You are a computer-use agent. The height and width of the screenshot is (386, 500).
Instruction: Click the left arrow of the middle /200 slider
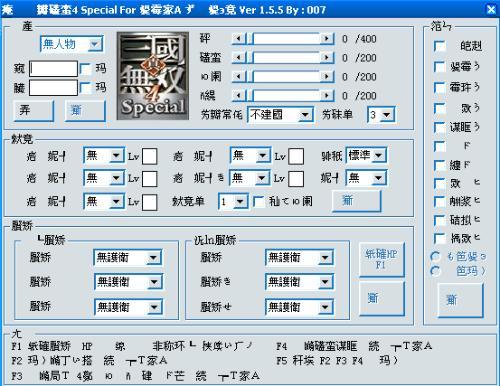pyautogui.click(x=239, y=77)
